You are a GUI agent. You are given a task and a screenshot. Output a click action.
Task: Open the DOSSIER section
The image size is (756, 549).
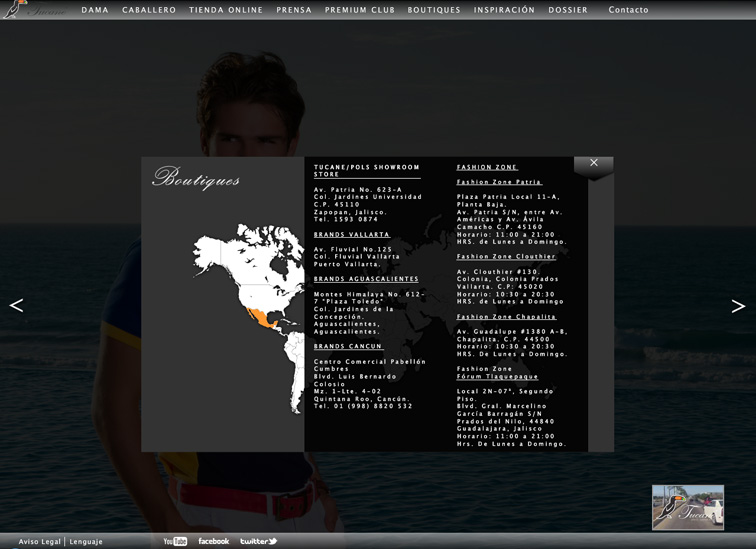568,10
